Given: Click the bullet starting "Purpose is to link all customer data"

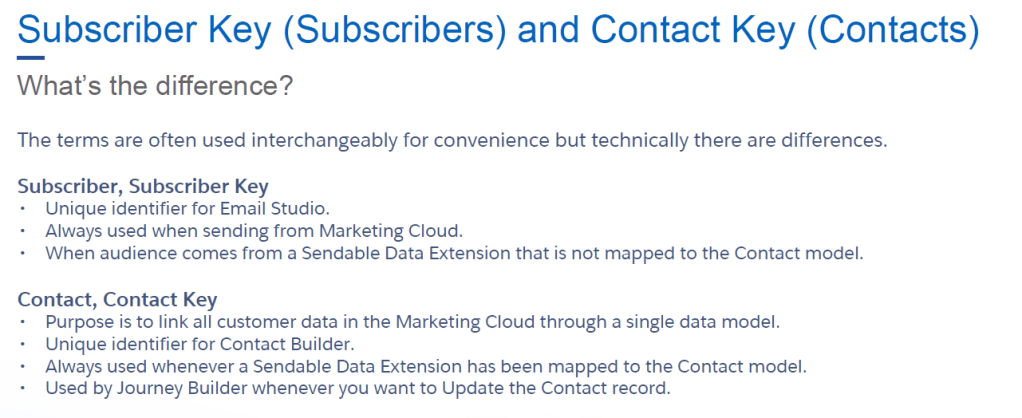Looking at the screenshot, I should click(x=412, y=321).
